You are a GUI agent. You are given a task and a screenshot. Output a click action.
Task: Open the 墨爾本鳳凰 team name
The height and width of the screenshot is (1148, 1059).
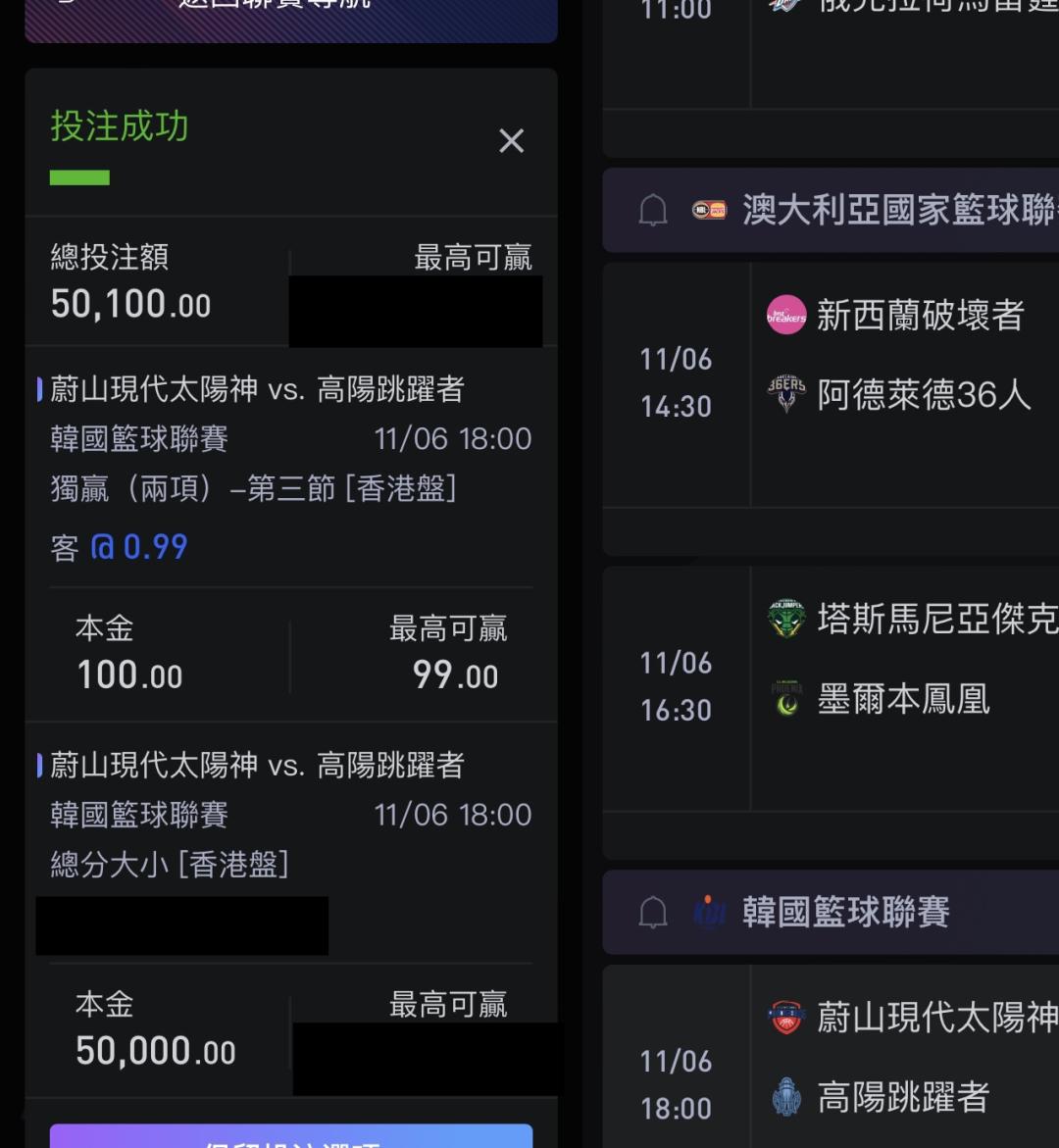(903, 699)
